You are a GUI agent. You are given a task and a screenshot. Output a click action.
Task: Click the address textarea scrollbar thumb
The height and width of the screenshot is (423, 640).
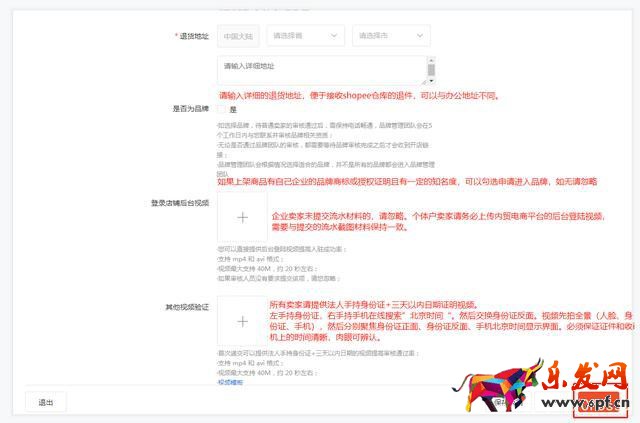click(430, 70)
